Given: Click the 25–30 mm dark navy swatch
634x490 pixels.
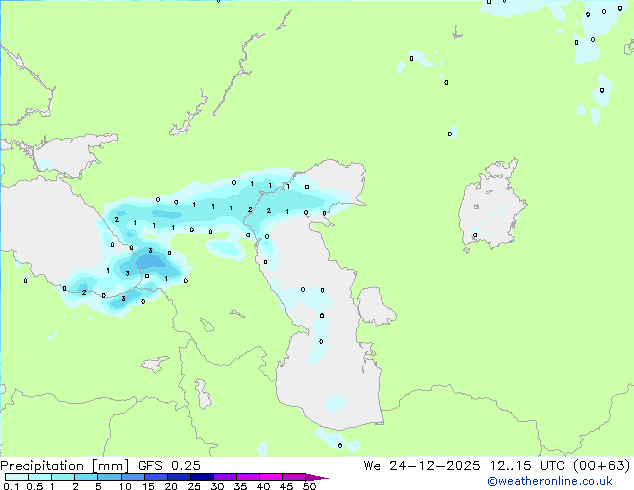Looking at the screenshot, I should 201,477.
